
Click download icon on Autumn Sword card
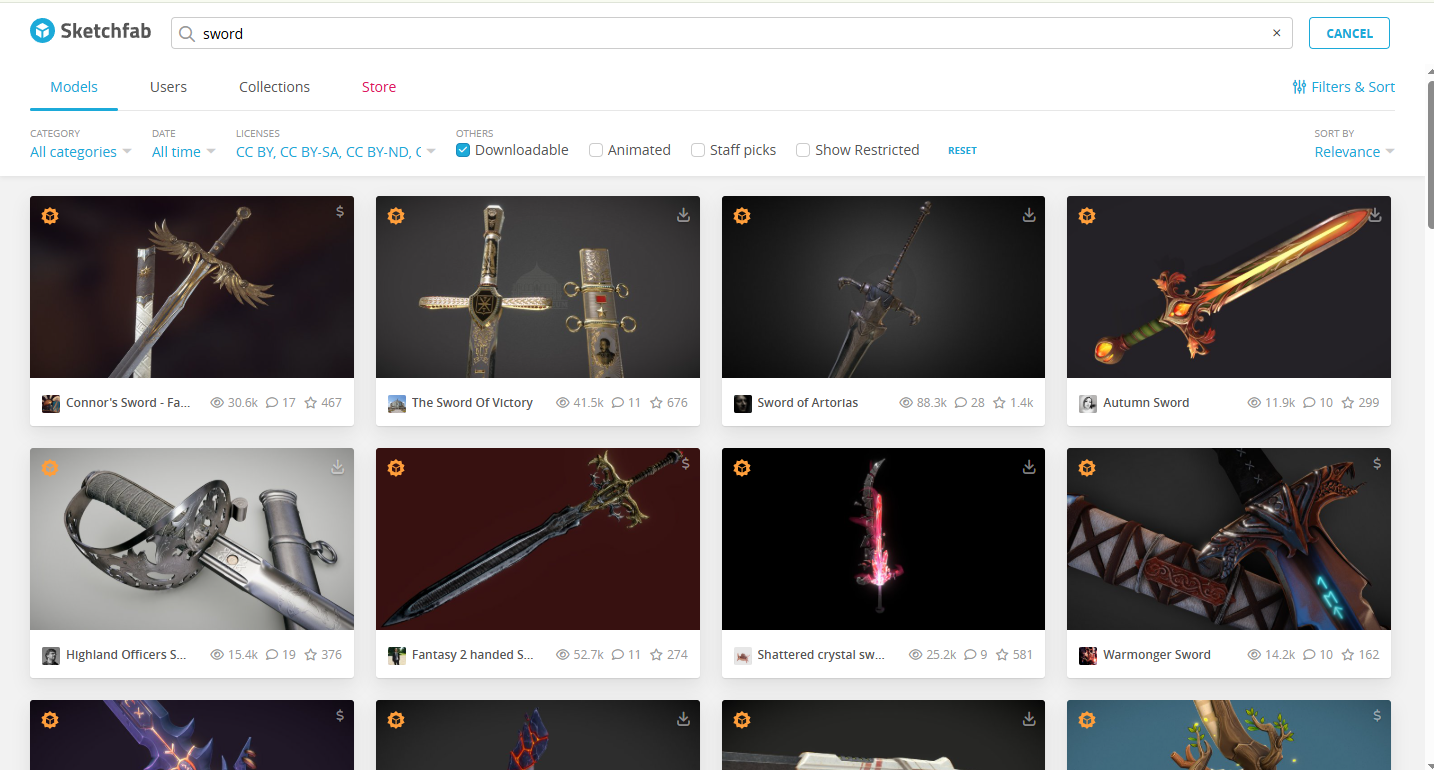point(1375,214)
